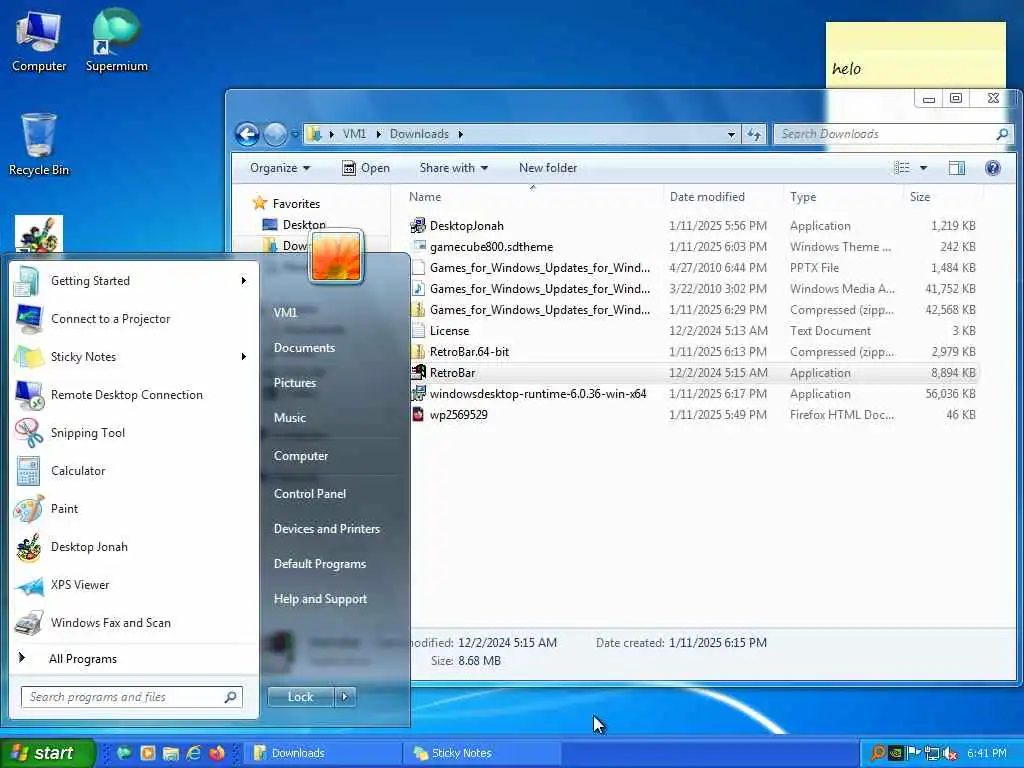This screenshot has height=768, width=1024.
Task: Switch to Sticky Notes taskbar button
Action: point(481,753)
